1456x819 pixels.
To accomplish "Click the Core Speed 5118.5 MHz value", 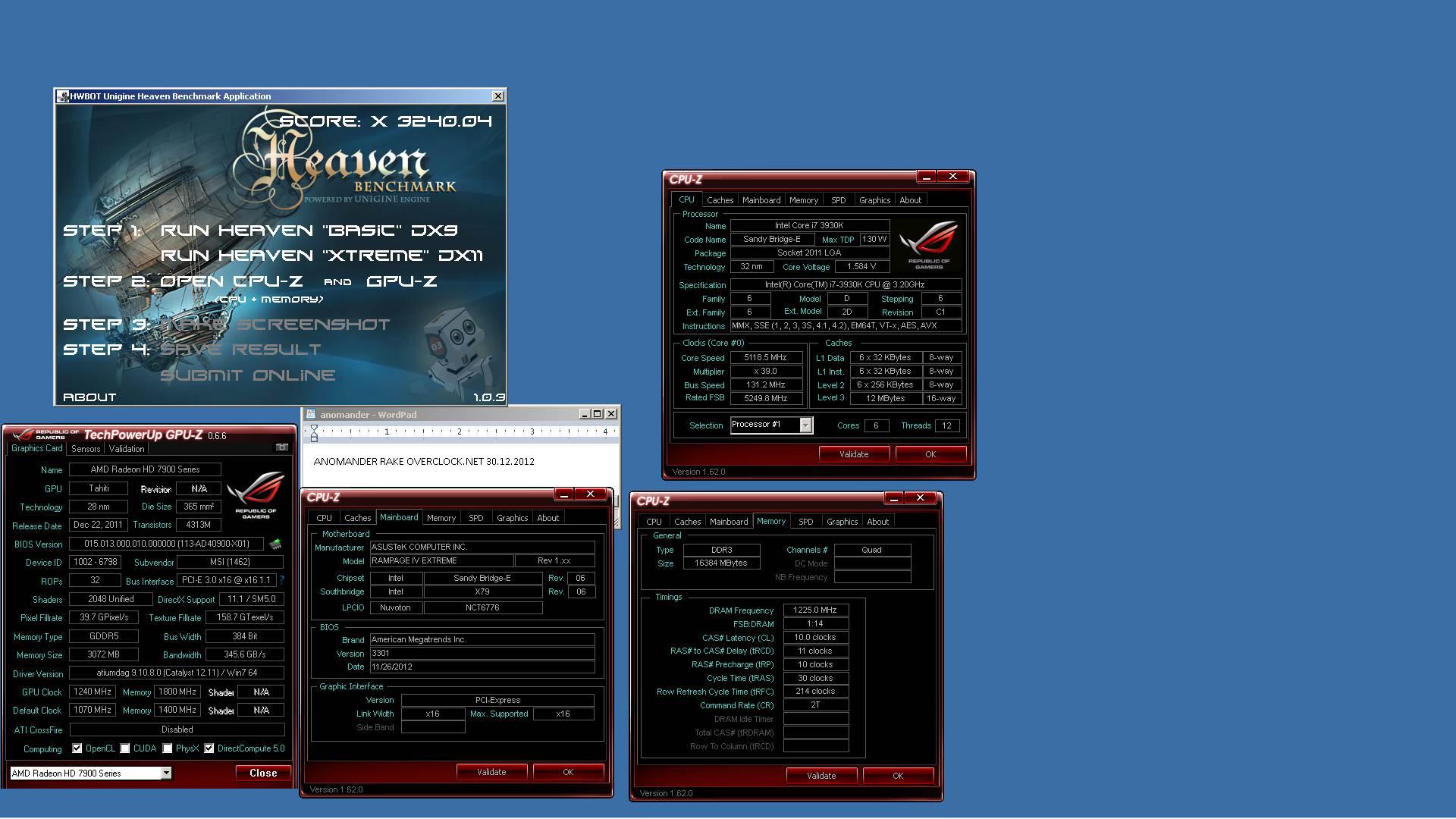I will [766, 358].
